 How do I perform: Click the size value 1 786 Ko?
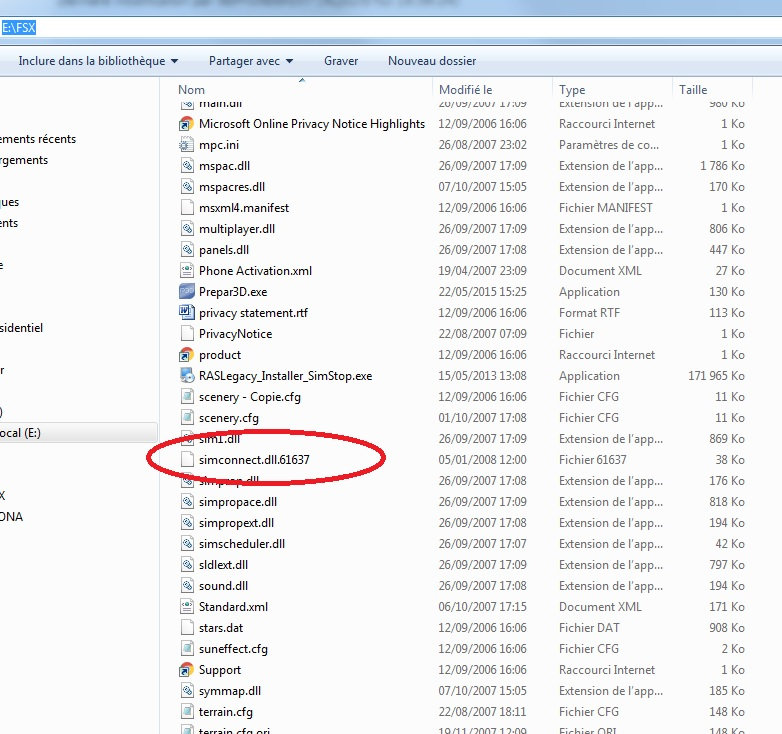pos(722,166)
